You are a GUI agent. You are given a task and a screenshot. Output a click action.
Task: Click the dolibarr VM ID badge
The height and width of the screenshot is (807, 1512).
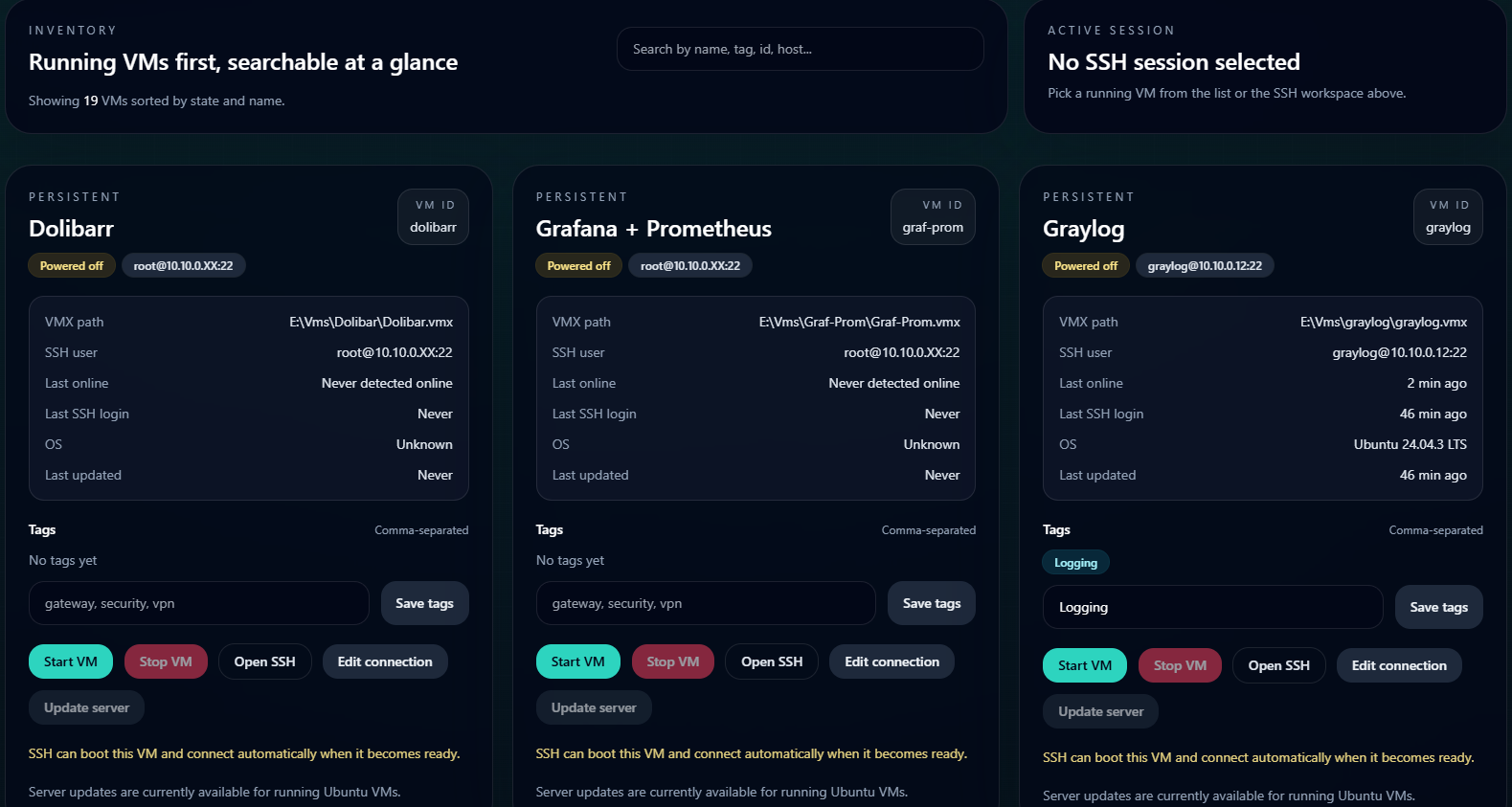[x=434, y=217]
